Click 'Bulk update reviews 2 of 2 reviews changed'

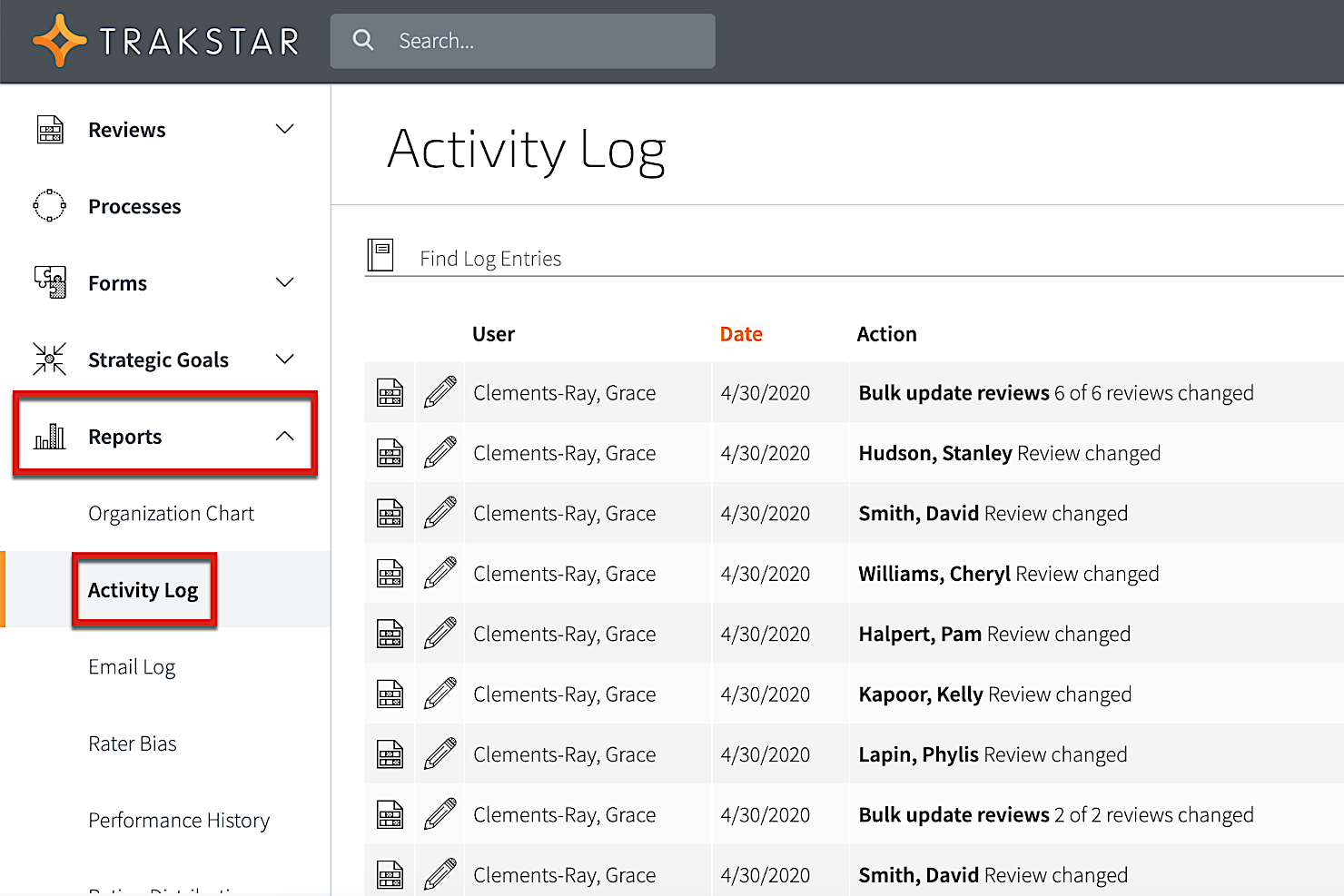(1056, 815)
